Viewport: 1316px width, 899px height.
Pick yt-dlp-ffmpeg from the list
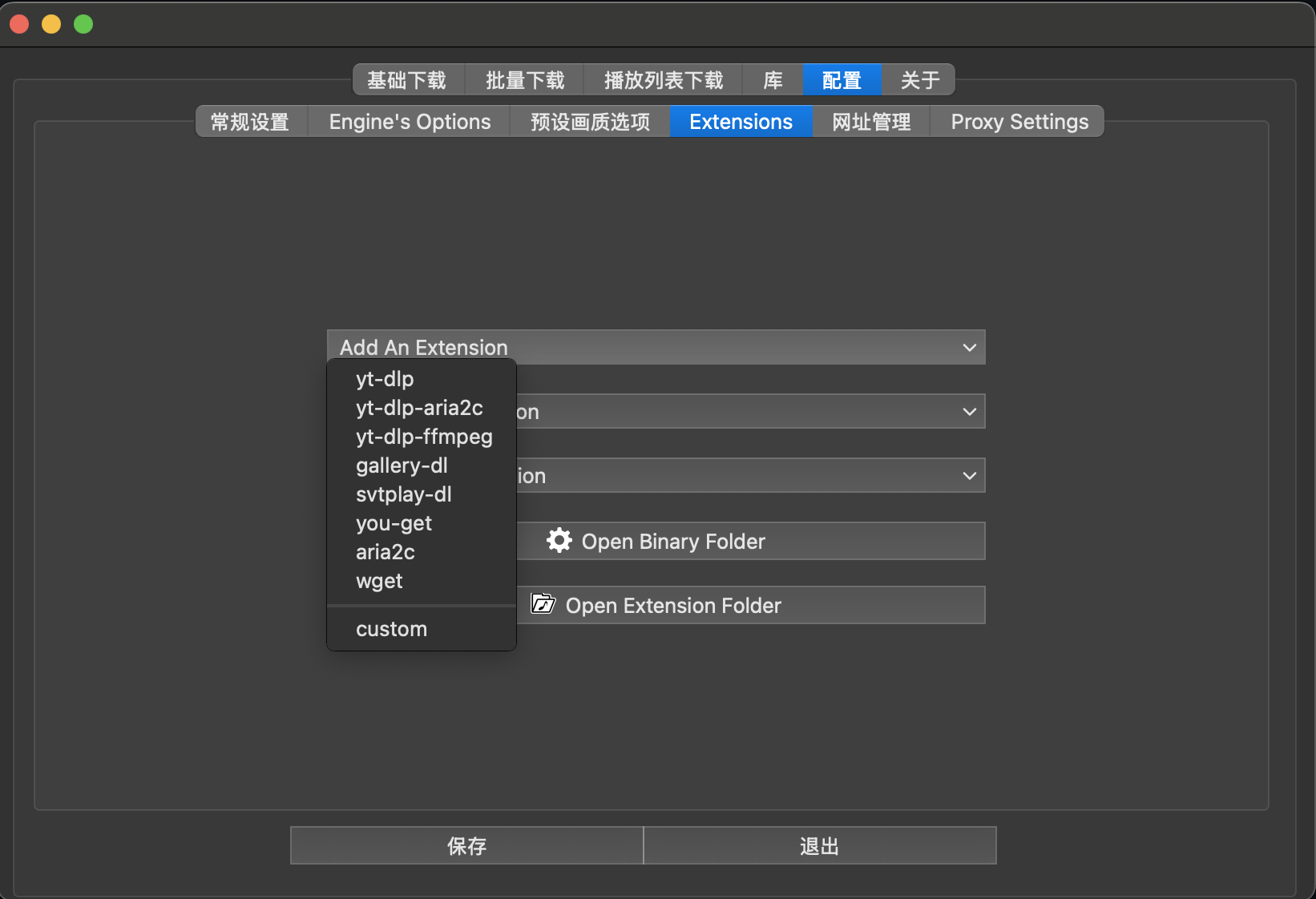[x=424, y=437]
